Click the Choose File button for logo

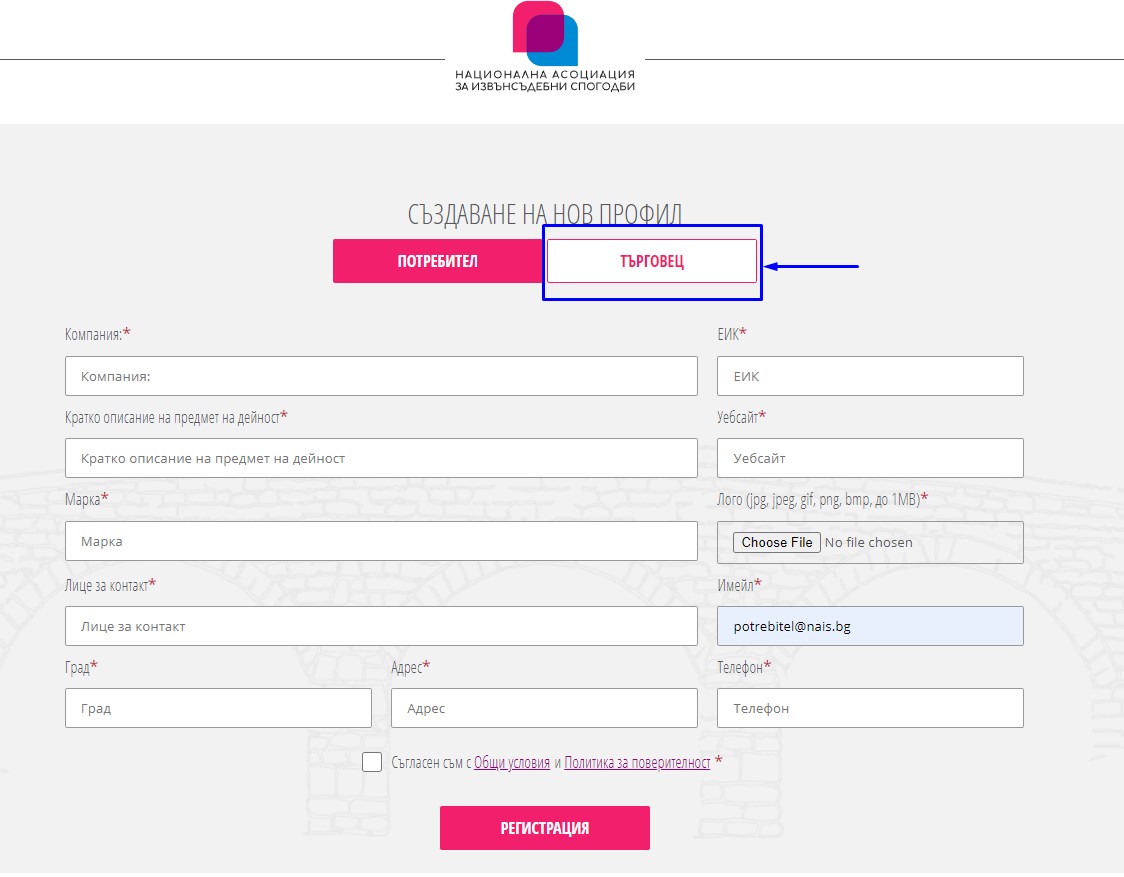(776, 543)
